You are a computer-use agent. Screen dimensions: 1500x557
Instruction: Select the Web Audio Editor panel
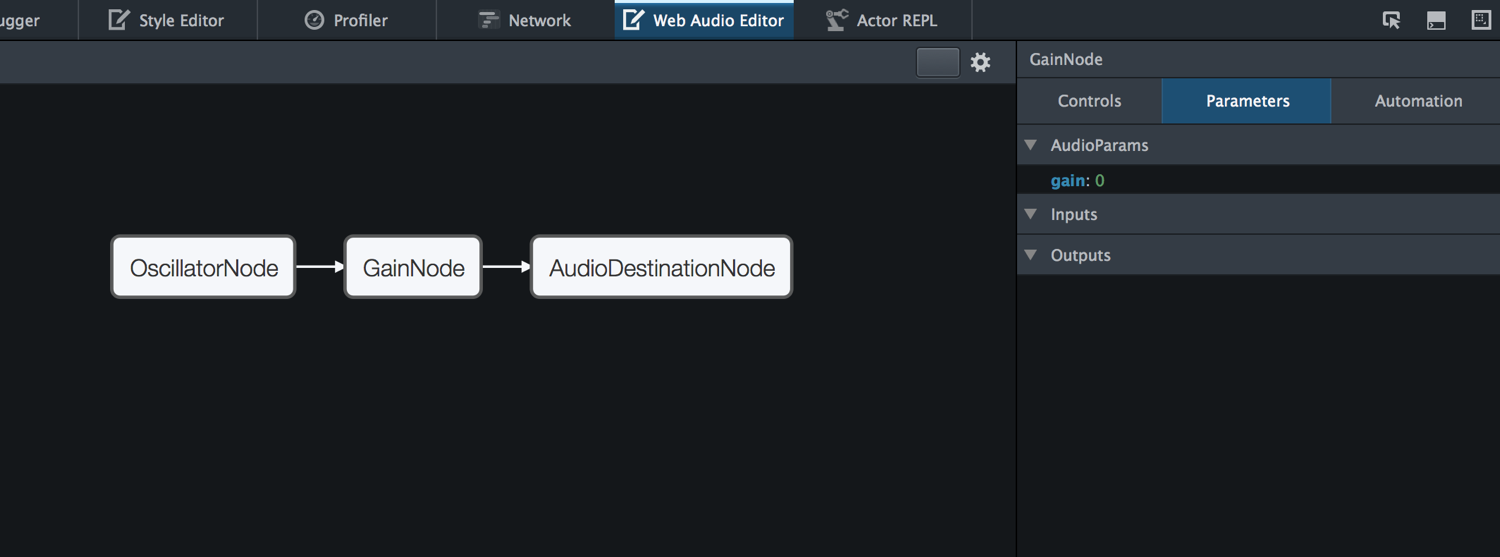click(704, 20)
